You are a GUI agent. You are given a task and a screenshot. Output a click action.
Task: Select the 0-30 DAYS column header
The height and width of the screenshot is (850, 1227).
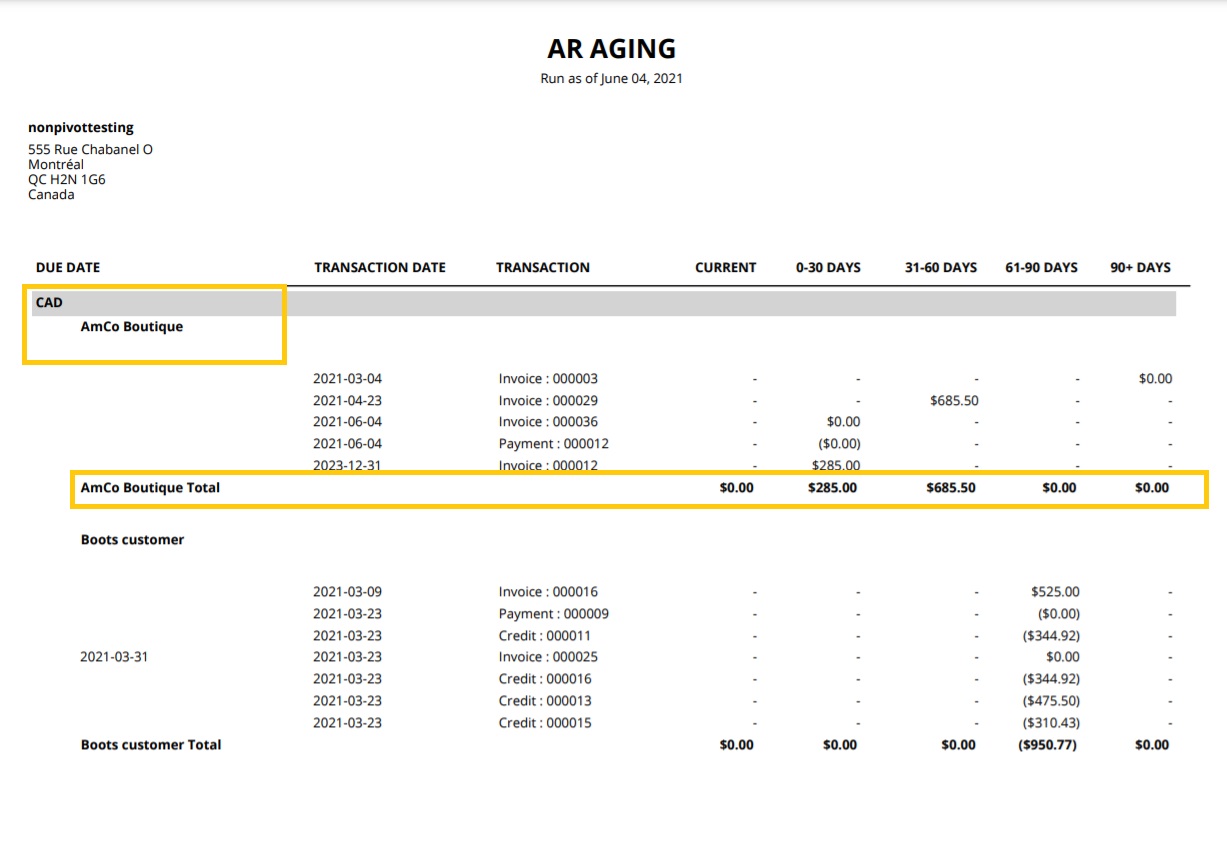pos(828,267)
